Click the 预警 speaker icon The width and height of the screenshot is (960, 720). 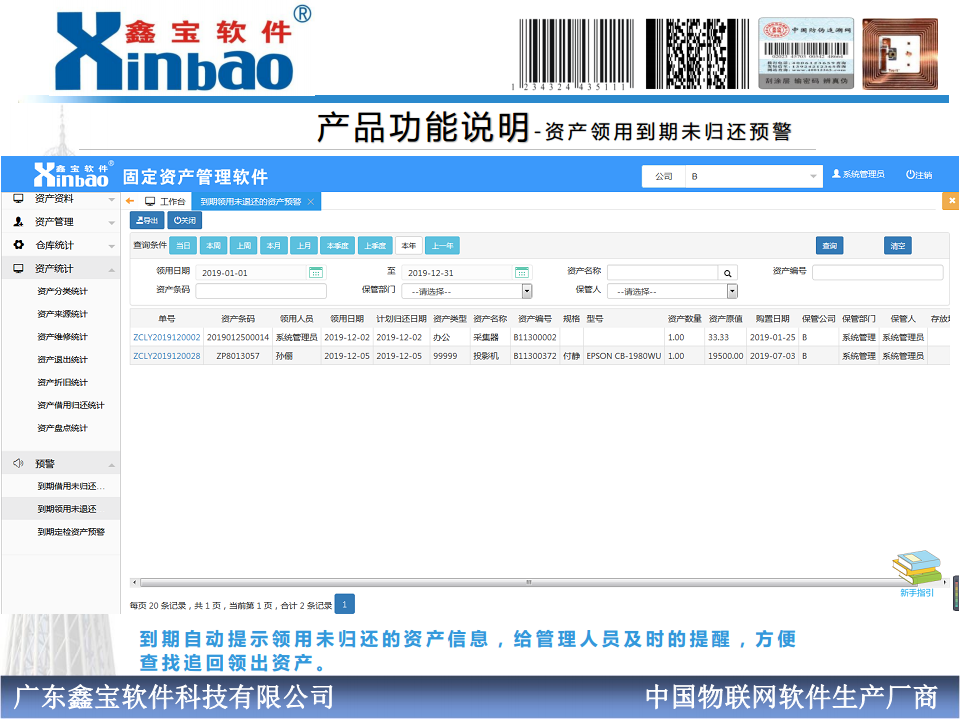18,463
